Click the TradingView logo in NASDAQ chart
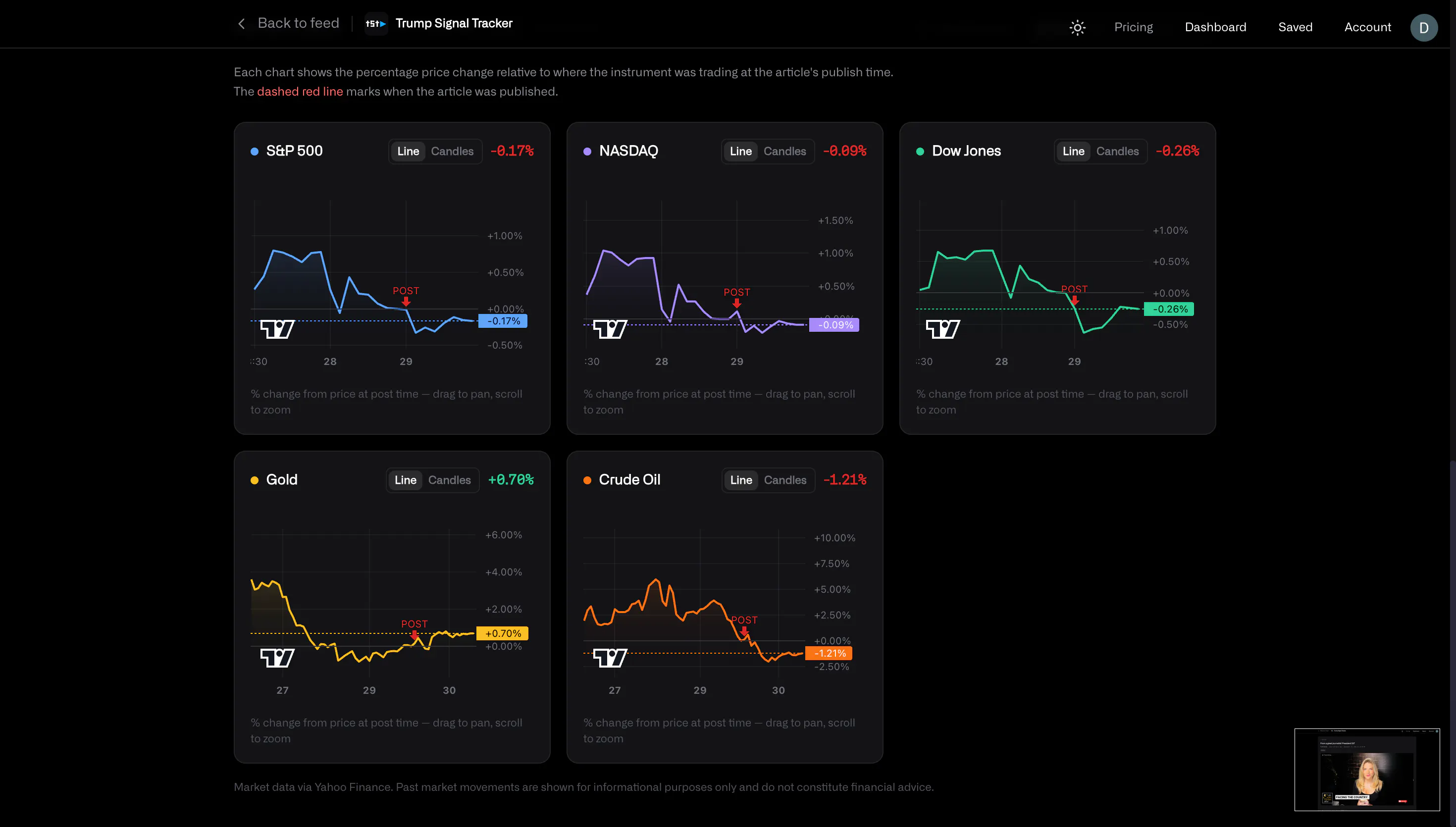The image size is (1456, 827). point(610,329)
